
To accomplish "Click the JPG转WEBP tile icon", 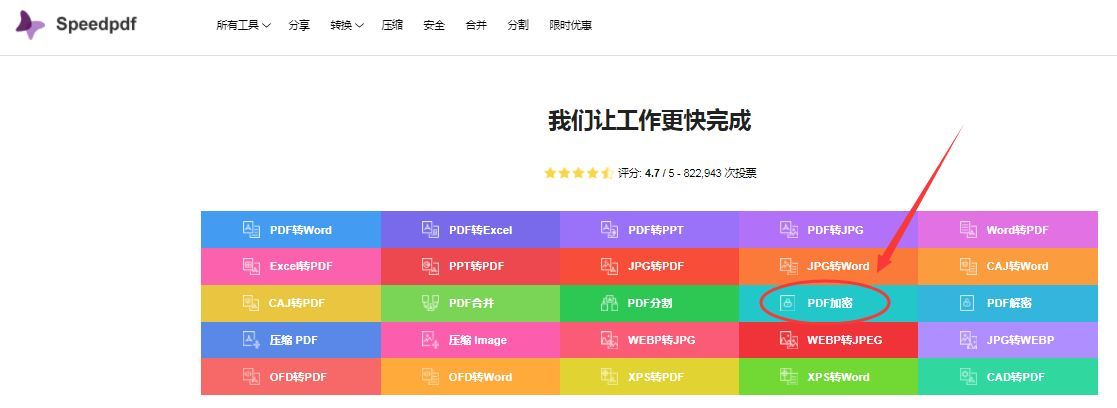I will click(968, 340).
